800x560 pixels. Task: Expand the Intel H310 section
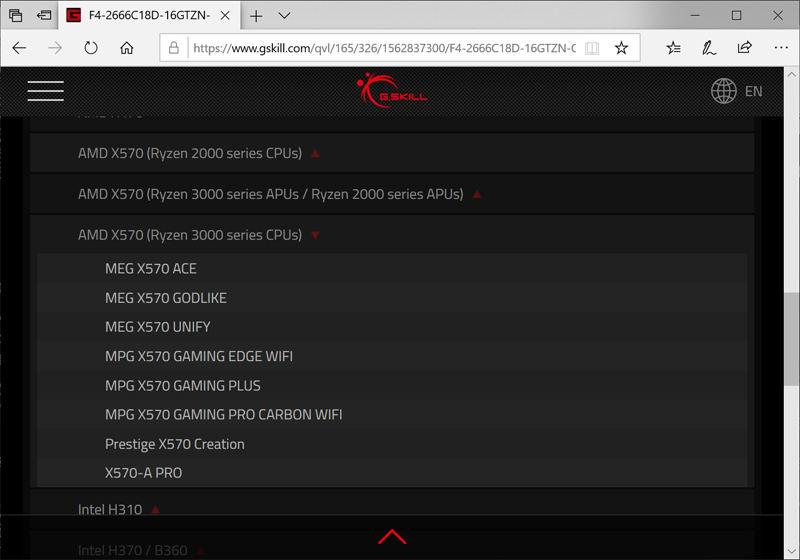[x=392, y=509]
